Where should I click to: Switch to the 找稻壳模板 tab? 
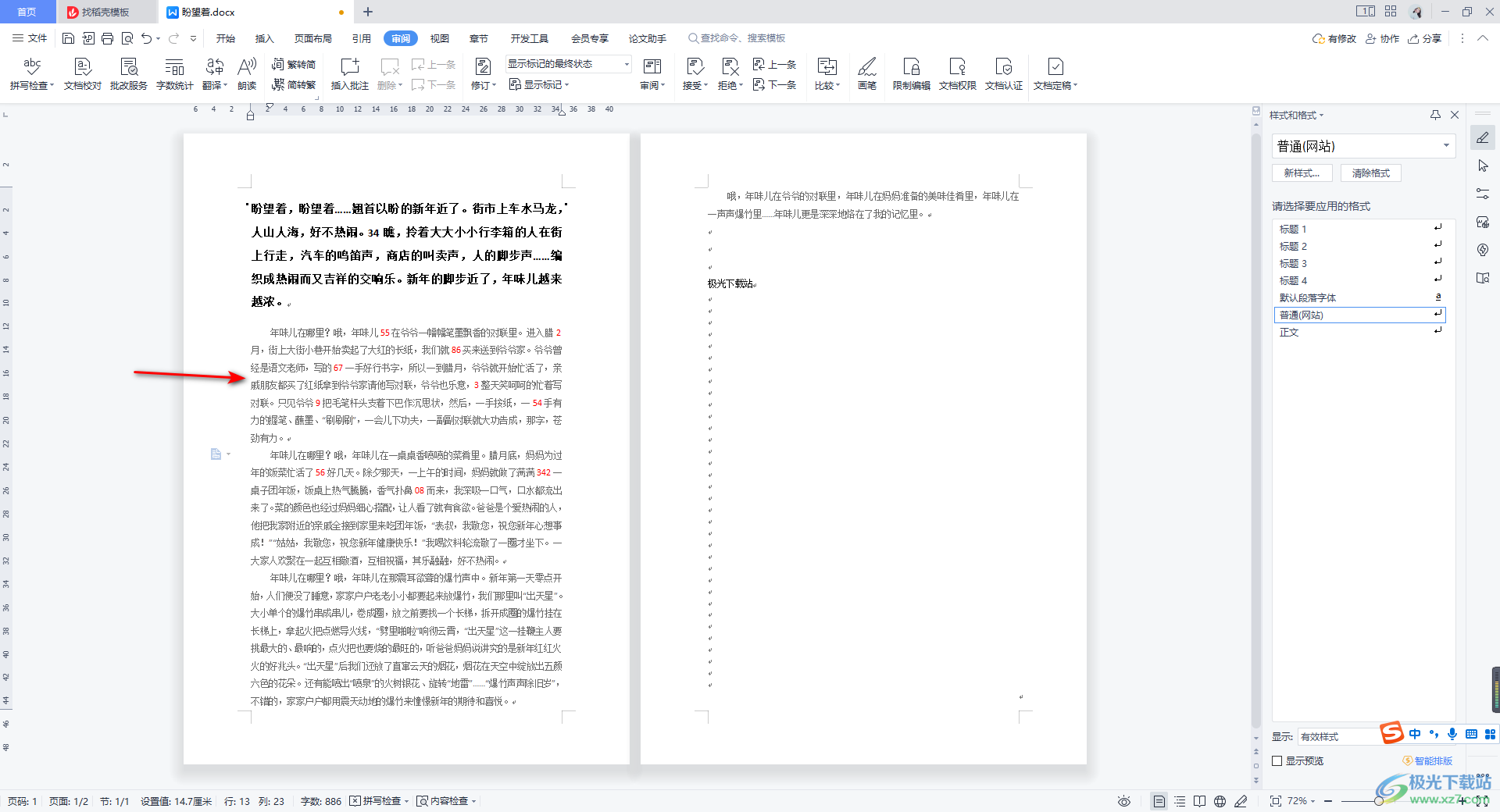[105, 12]
